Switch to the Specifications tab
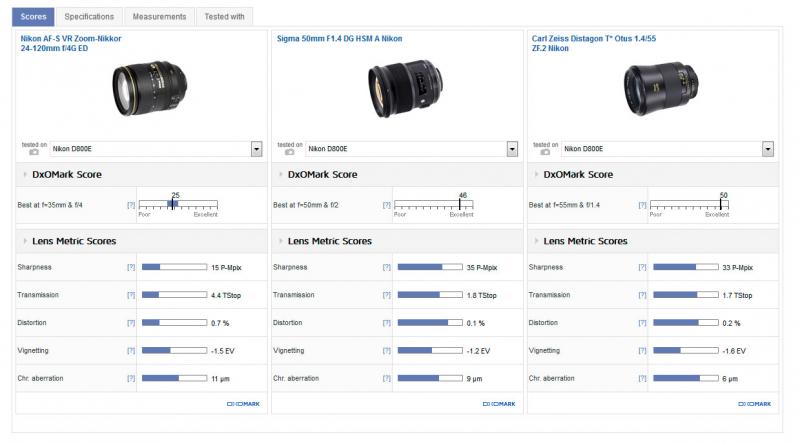 [x=89, y=17]
